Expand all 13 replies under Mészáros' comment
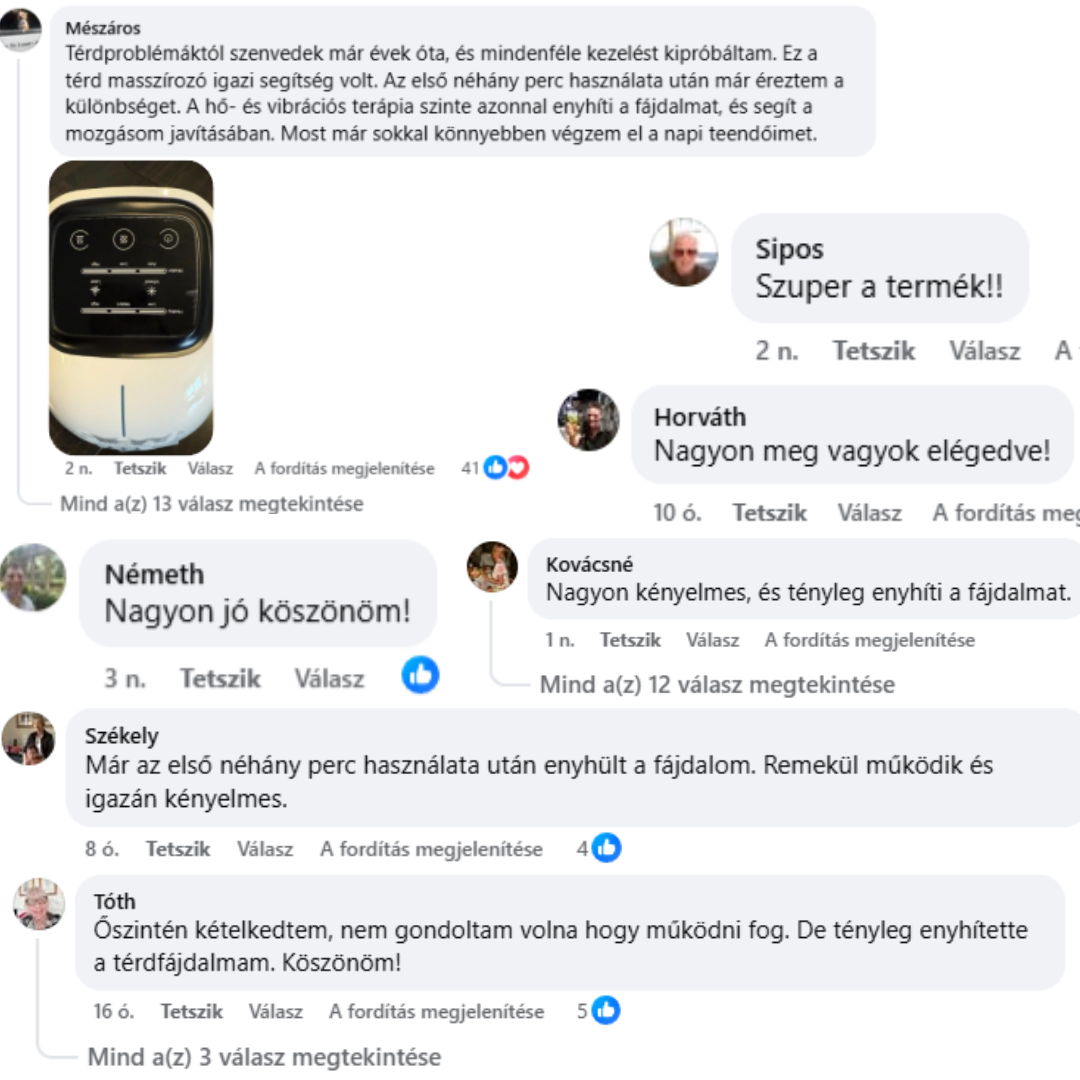Viewport: 1080px width, 1080px height. [x=211, y=503]
